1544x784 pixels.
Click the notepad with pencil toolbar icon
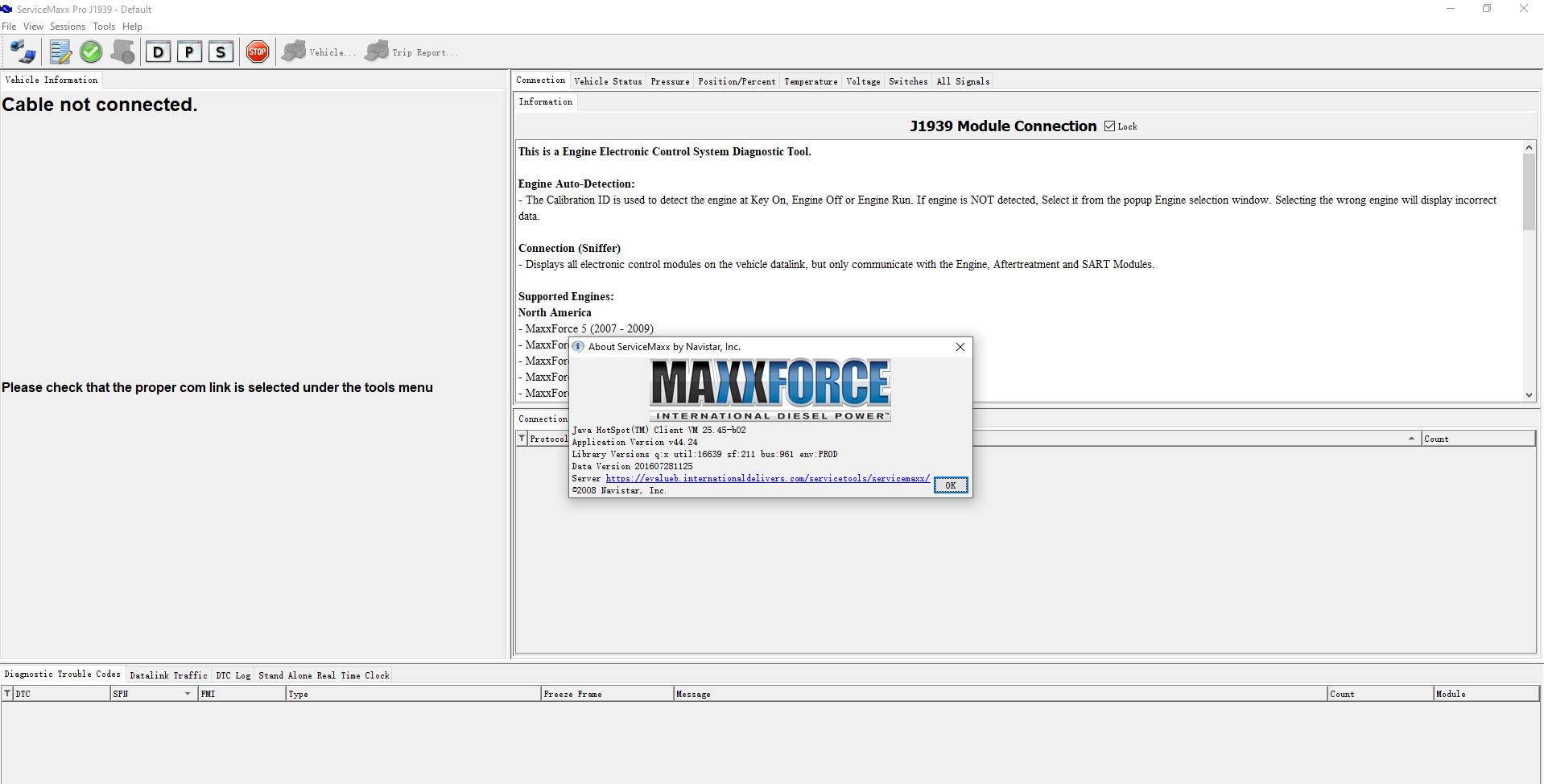[60, 52]
